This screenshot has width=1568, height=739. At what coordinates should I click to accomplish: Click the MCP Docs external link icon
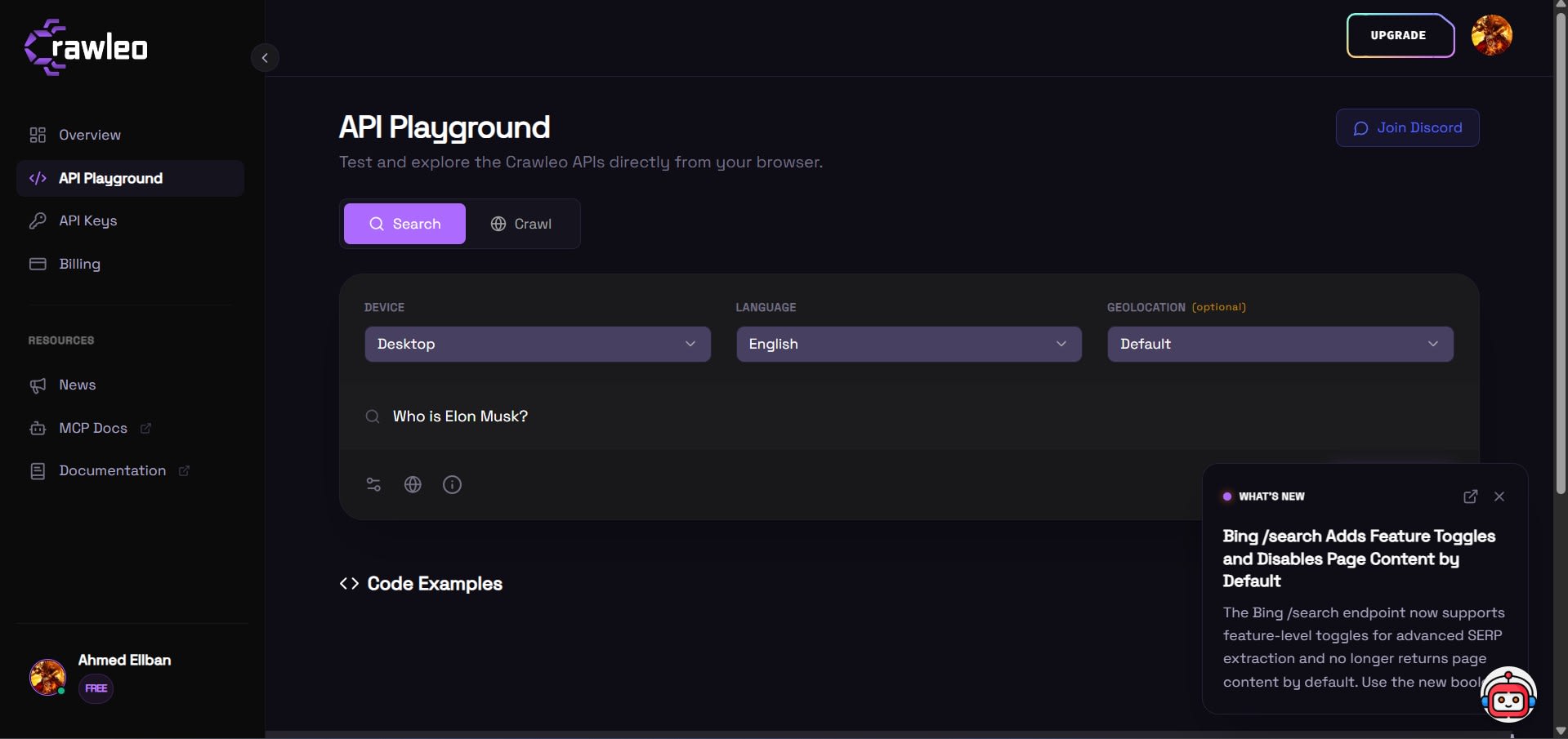(145, 428)
